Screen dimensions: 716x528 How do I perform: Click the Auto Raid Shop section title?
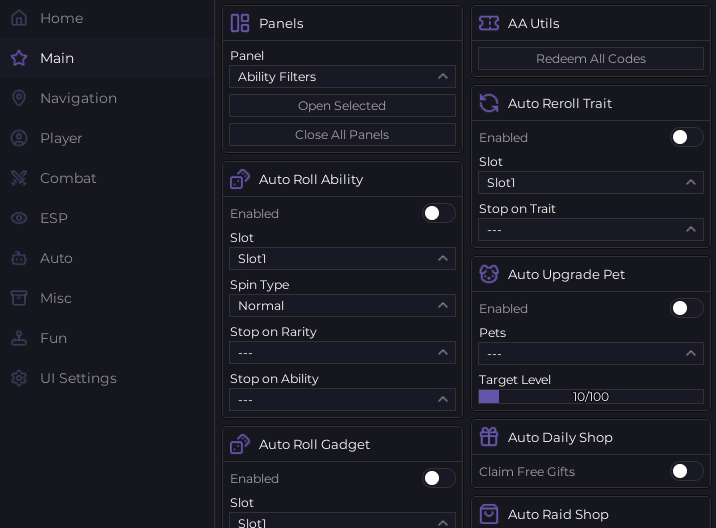pos(558,514)
